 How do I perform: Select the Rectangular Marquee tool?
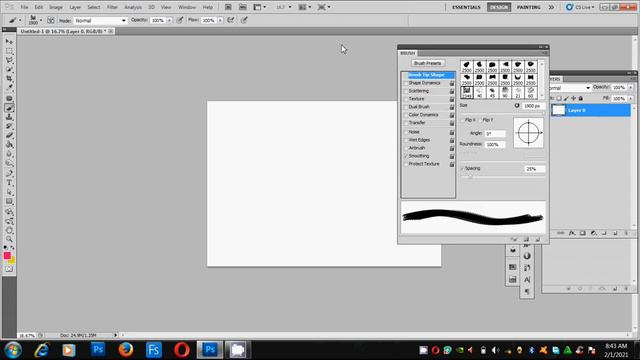tap(9, 51)
